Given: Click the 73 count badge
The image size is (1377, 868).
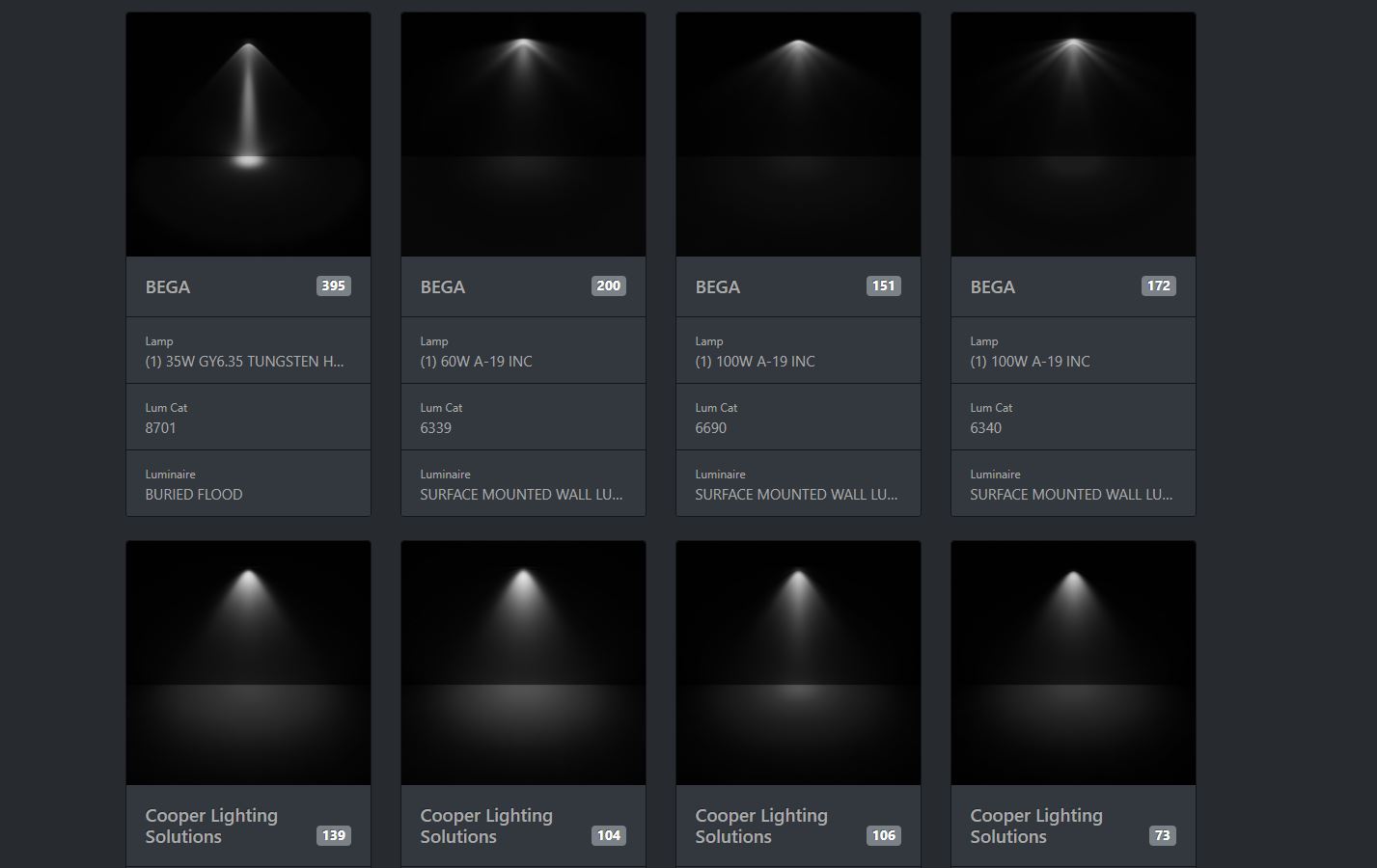Looking at the screenshot, I should pos(1163,835).
